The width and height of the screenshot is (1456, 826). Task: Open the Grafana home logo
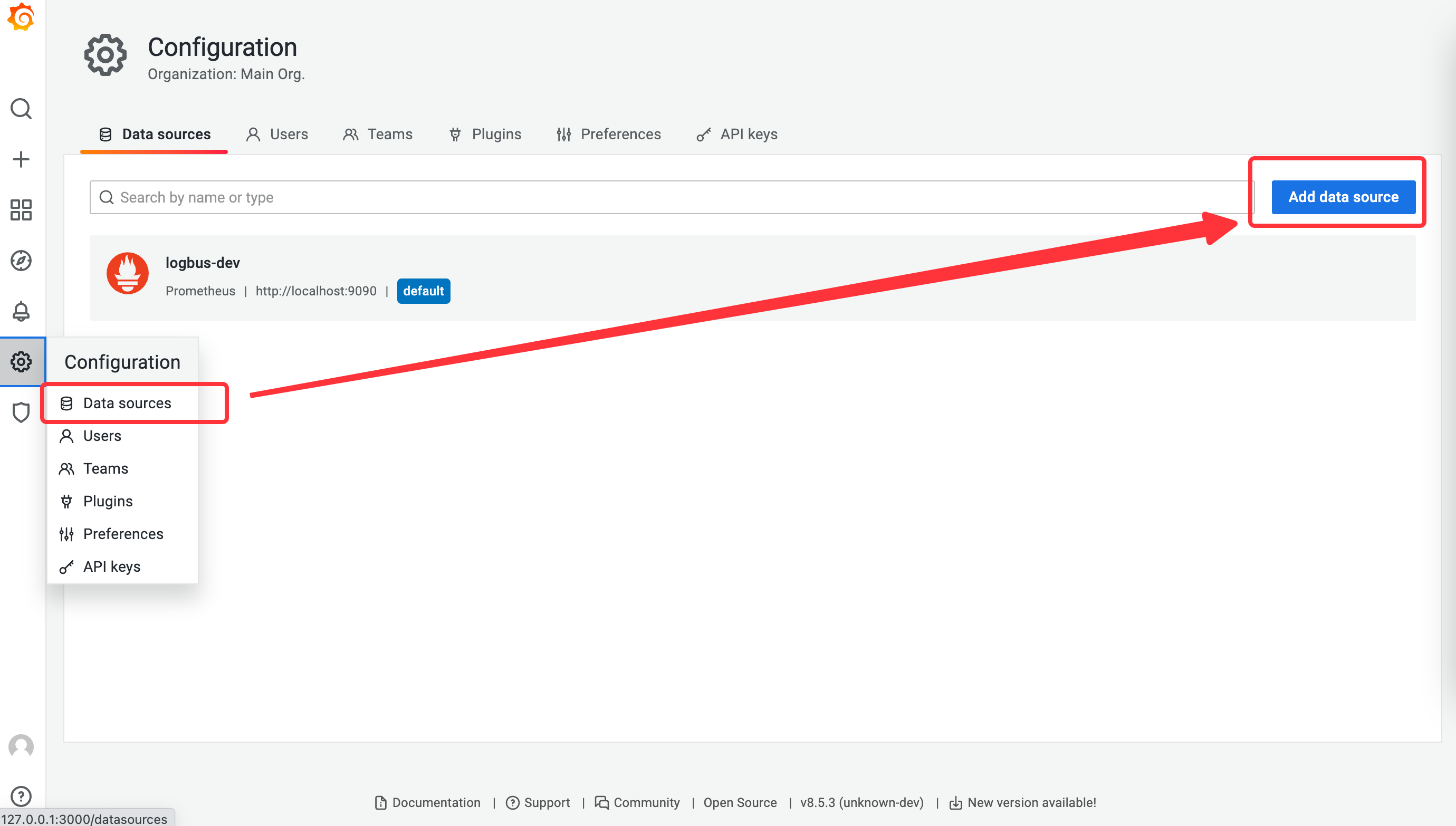21,17
